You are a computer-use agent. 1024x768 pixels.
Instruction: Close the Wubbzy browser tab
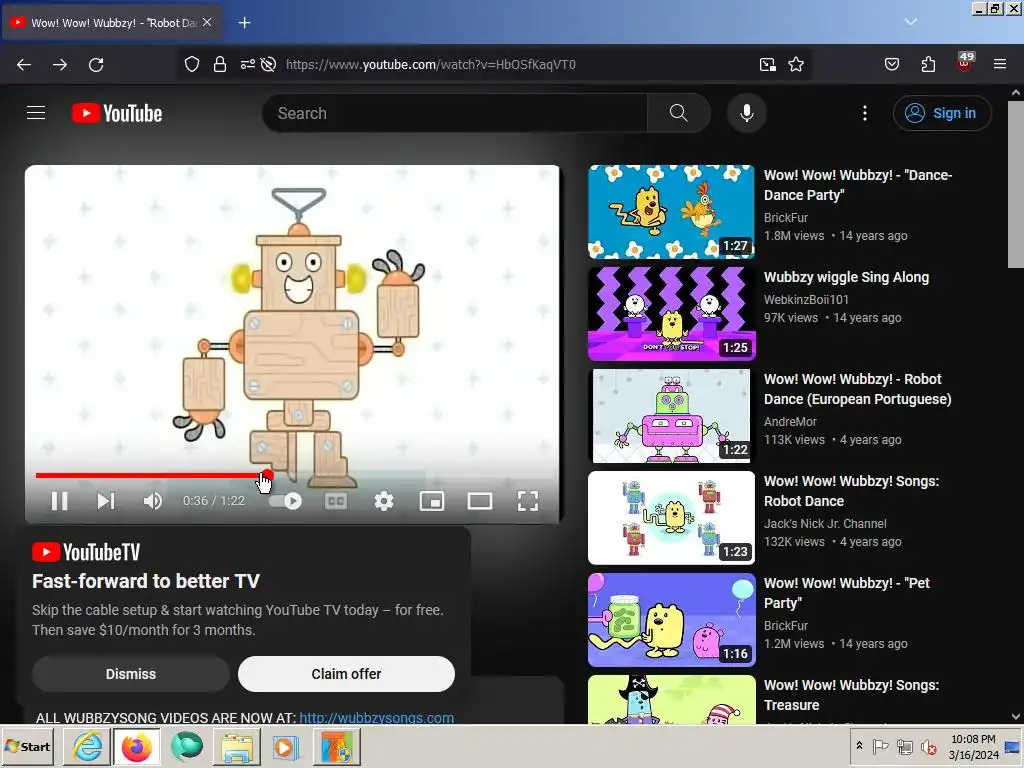click(x=207, y=22)
